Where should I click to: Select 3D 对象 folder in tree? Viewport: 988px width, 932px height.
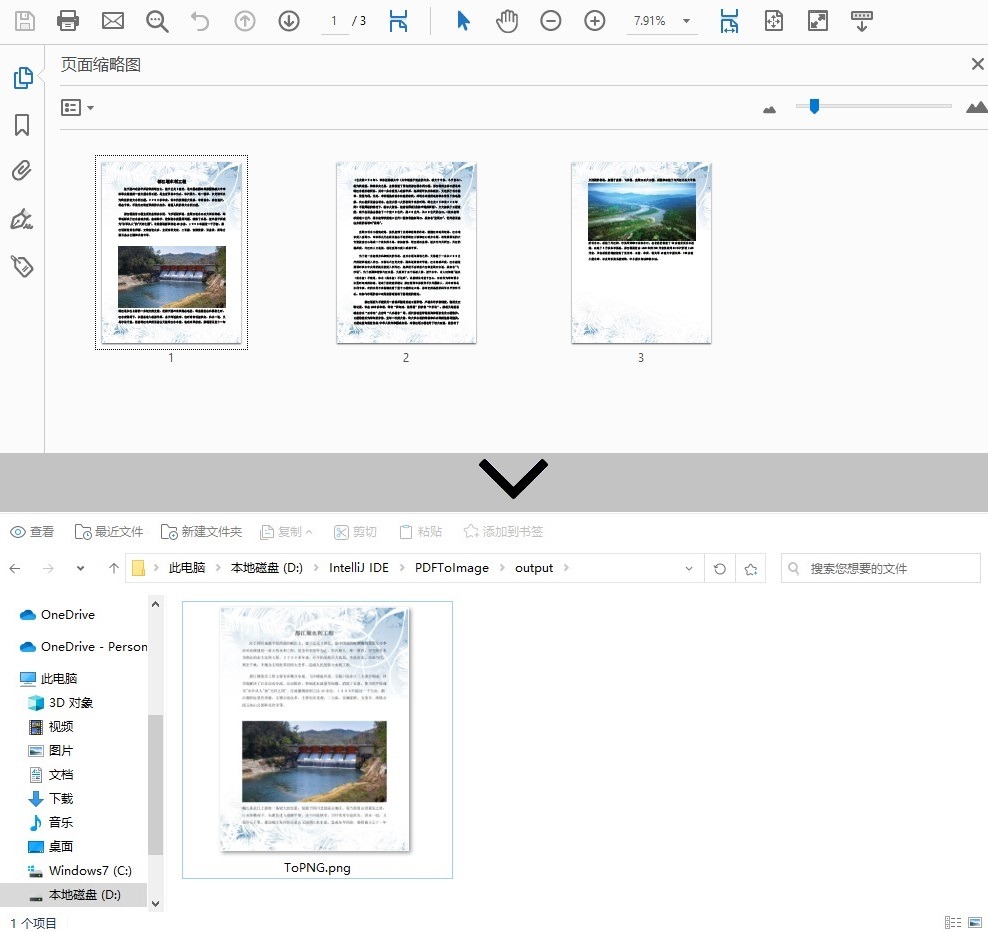click(x=62, y=703)
